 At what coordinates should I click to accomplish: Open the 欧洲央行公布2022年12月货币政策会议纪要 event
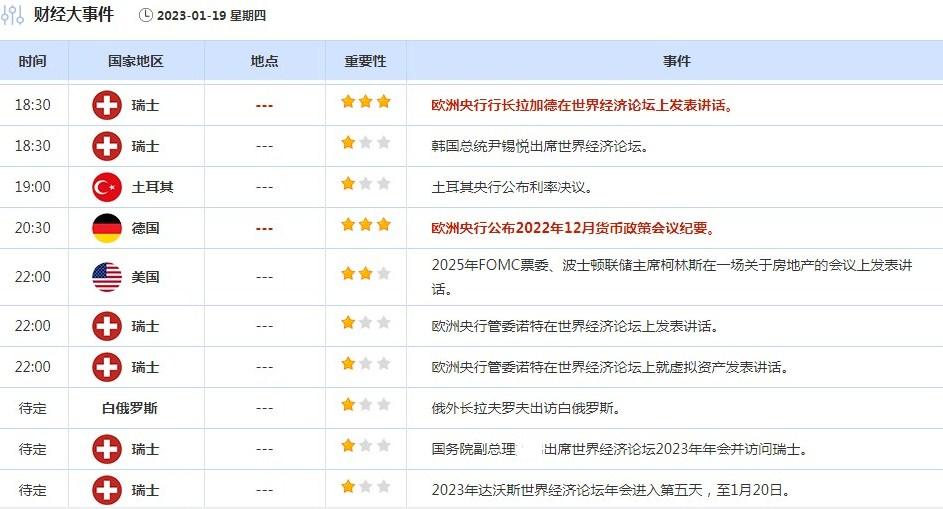pos(574,228)
